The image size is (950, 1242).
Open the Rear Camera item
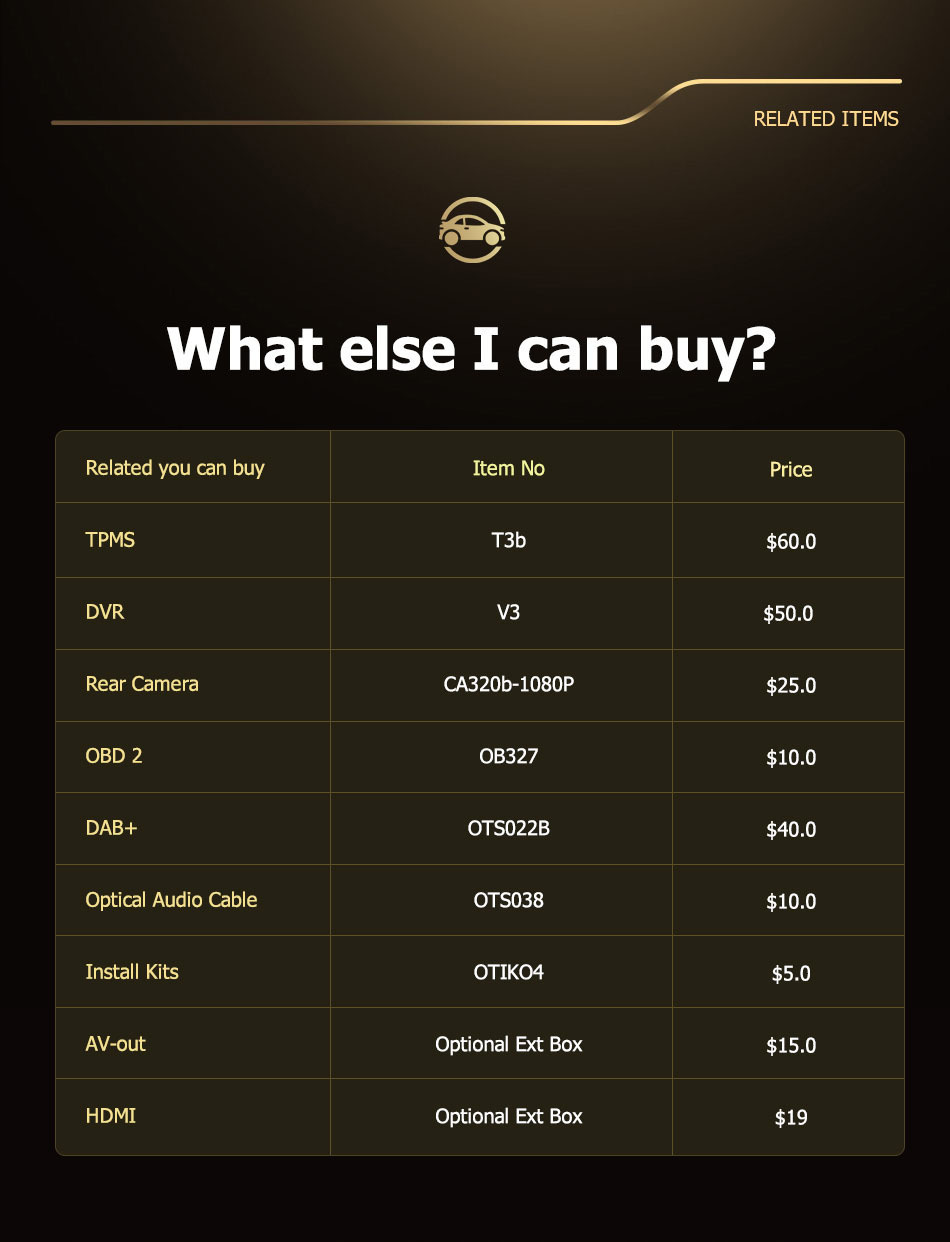coord(142,684)
